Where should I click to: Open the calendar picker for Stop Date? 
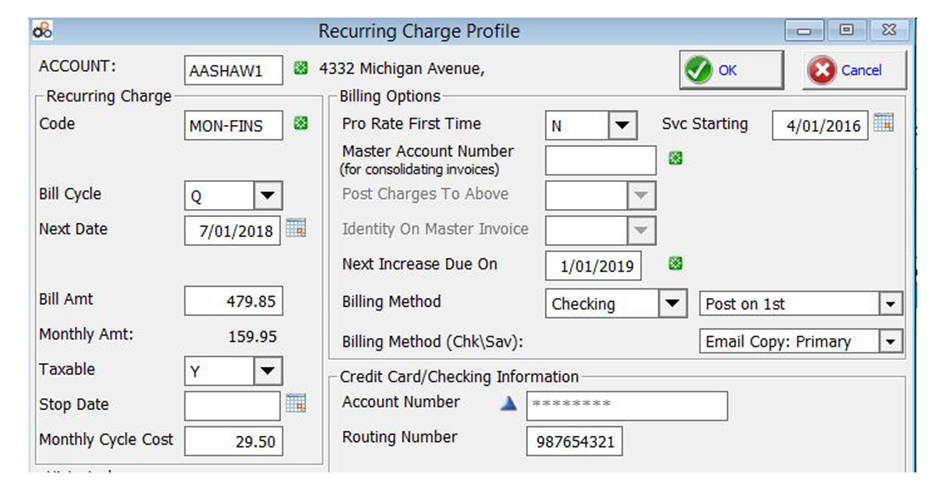pos(296,403)
